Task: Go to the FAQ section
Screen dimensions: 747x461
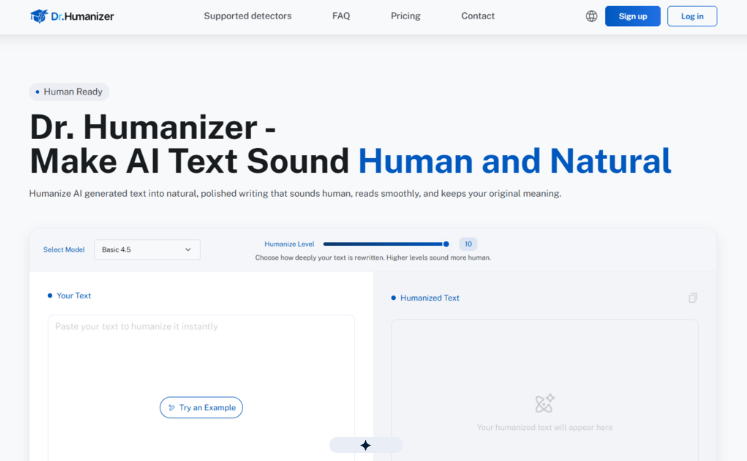Action: [x=341, y=16]
